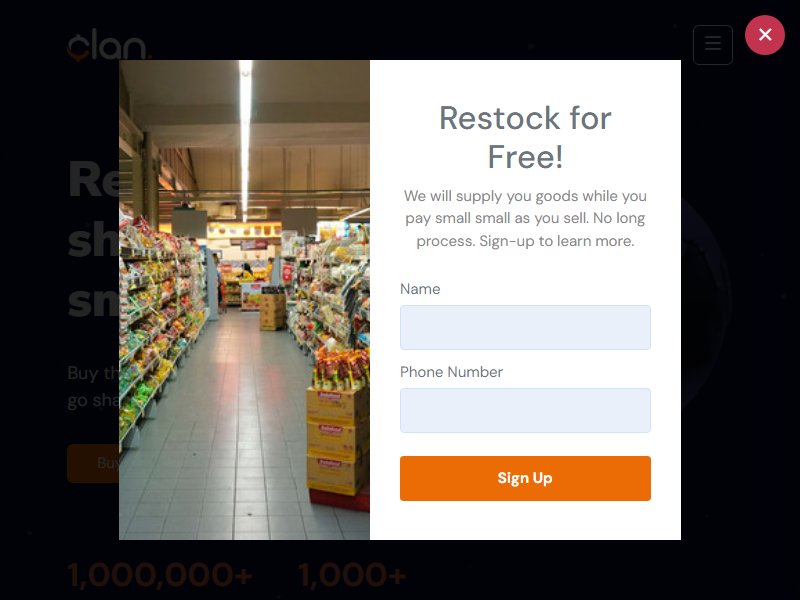Click the dimmed large headline behind popup
The width and height of the screenshot is (800, 600).
click(93, 239)
